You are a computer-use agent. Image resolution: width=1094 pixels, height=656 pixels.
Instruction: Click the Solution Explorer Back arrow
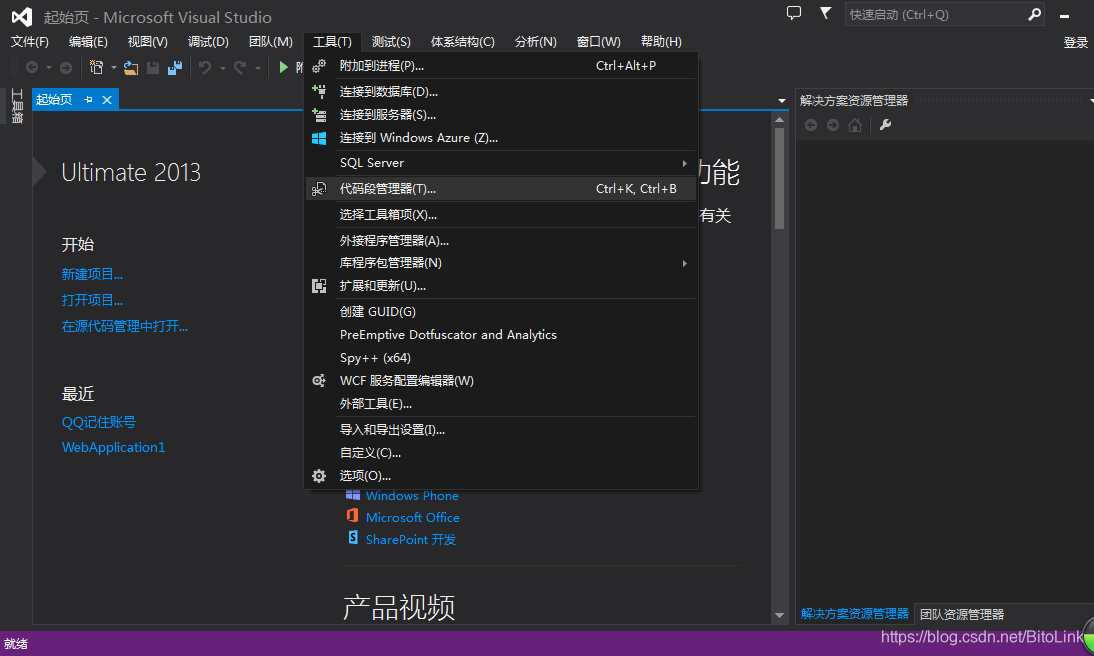click(811, 125)
